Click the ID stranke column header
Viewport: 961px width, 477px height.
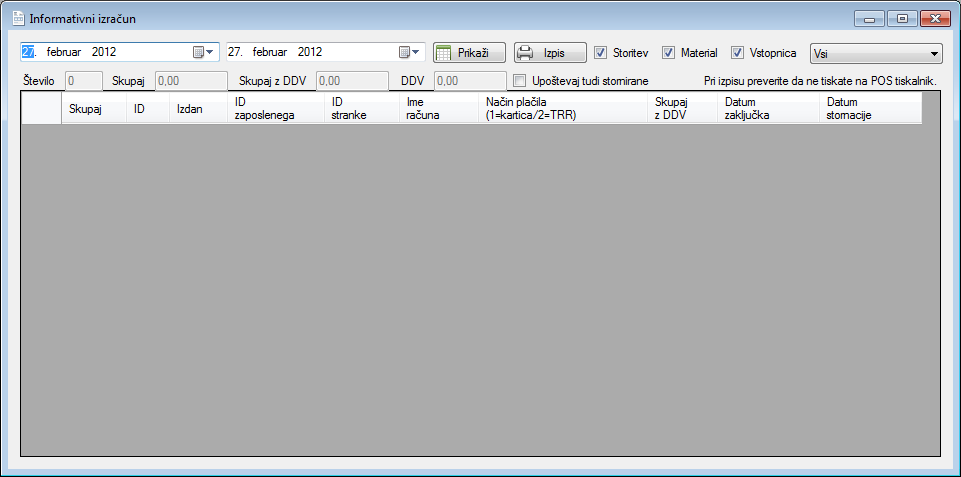coord(349,108)
